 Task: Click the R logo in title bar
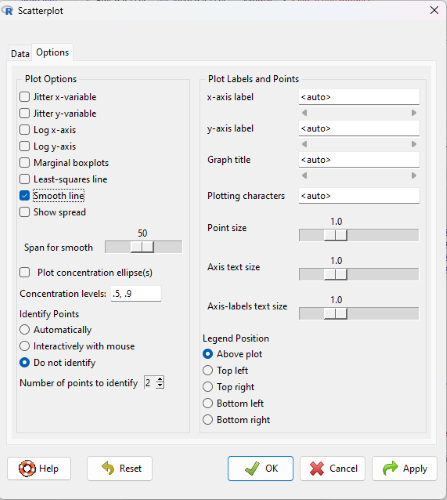[8, 11]
